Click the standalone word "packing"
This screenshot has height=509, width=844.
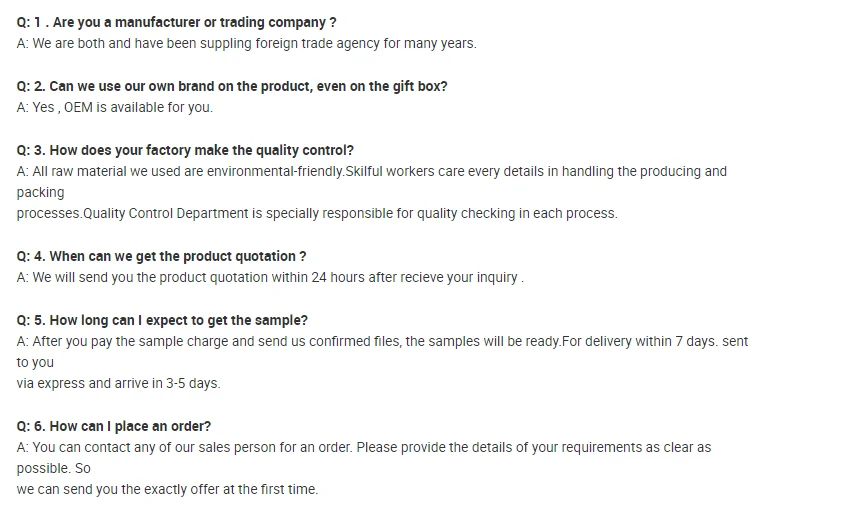point(40,192)
